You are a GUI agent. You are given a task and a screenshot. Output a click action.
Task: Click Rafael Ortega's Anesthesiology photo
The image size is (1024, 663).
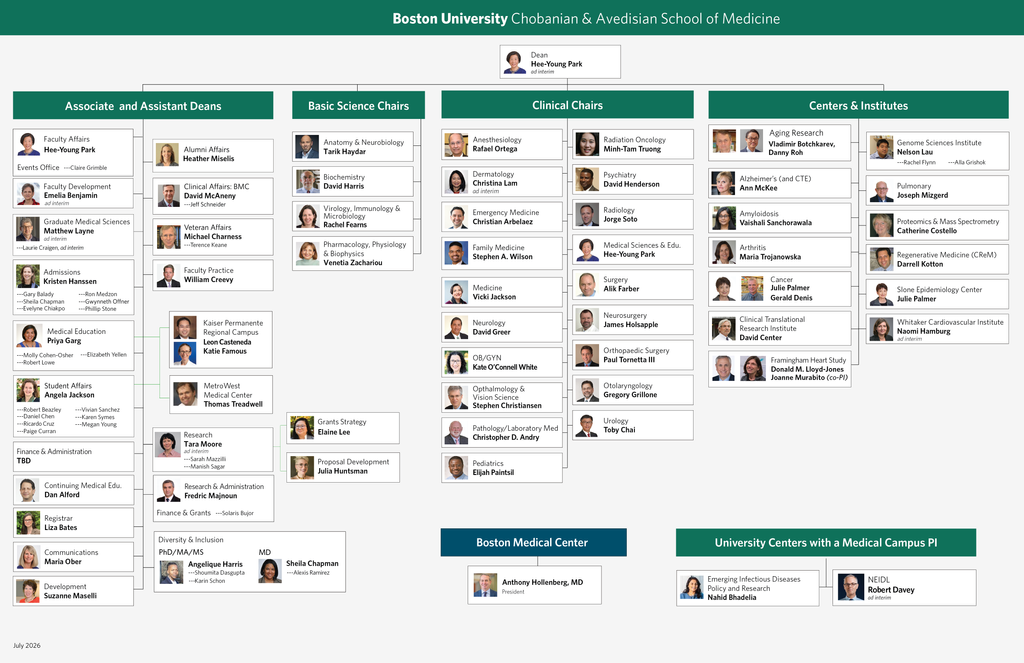456,144
